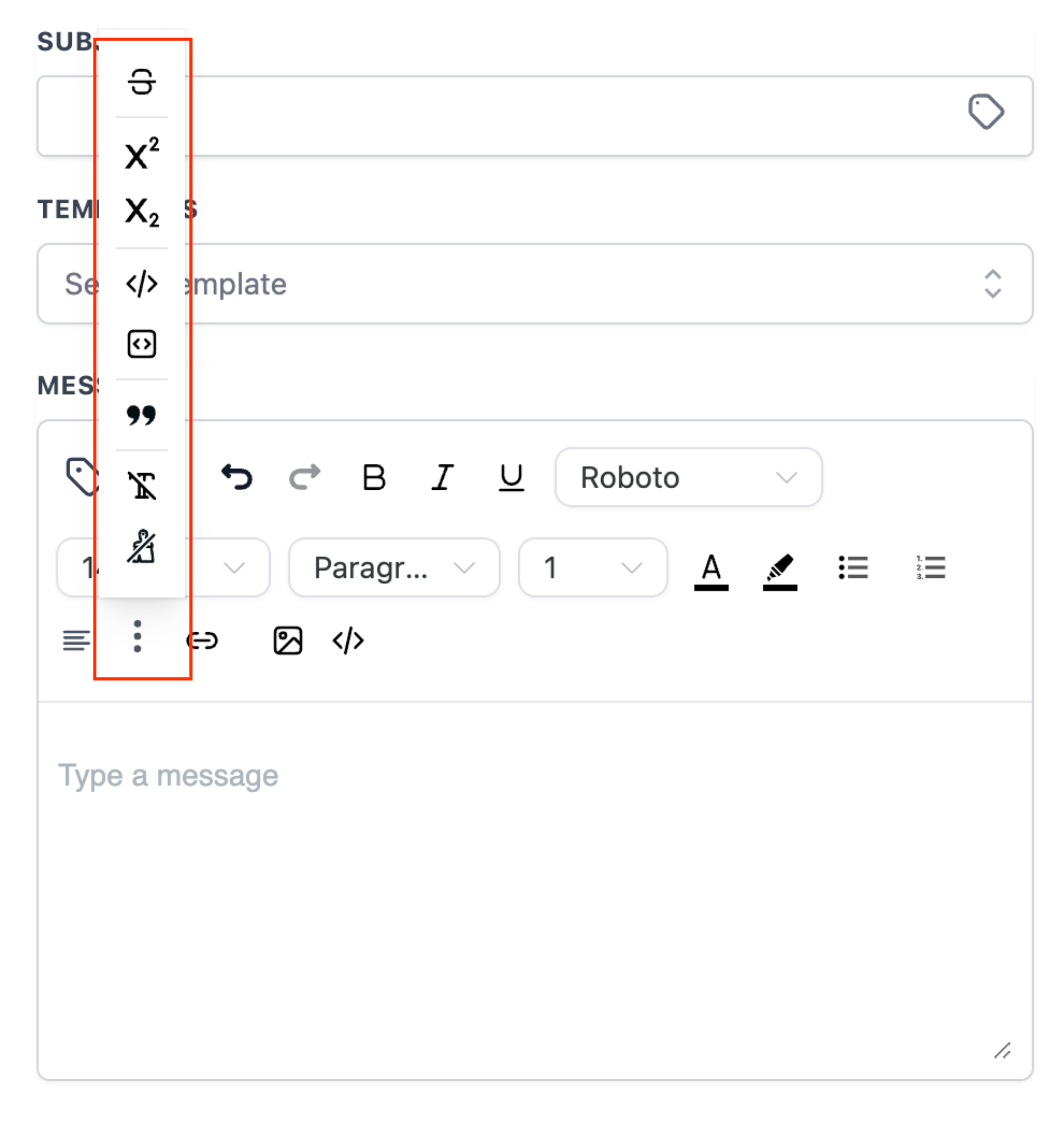Toggle italic formatting

(x=443, y=477)
